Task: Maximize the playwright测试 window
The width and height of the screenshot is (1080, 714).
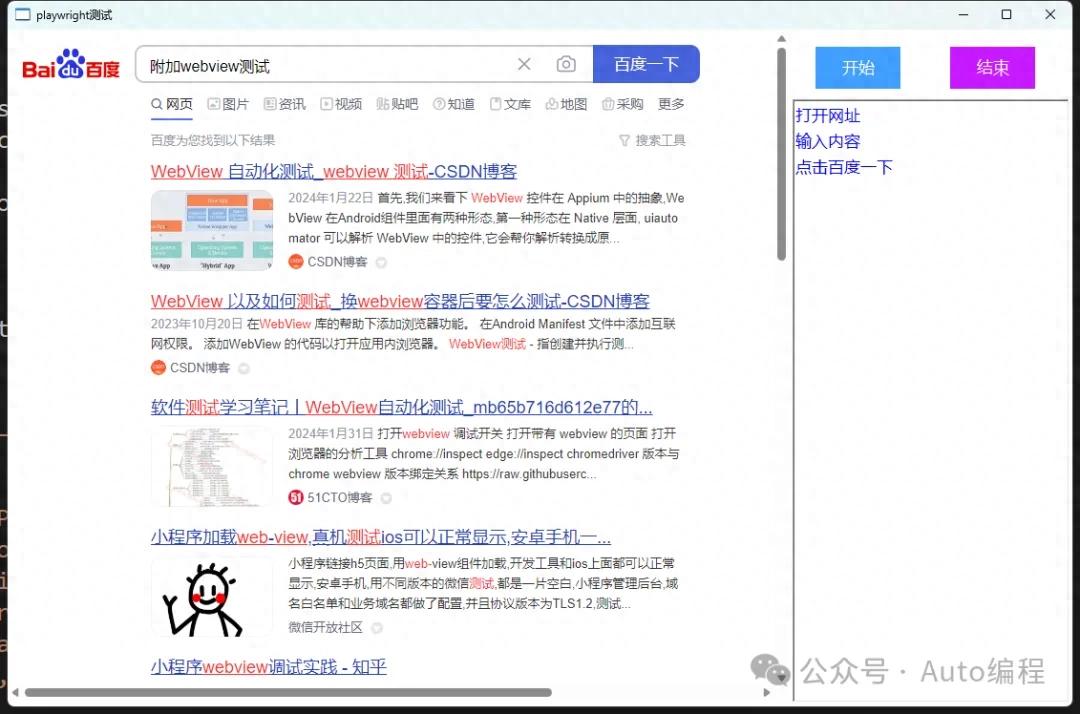Action: tap(1006, 14)
